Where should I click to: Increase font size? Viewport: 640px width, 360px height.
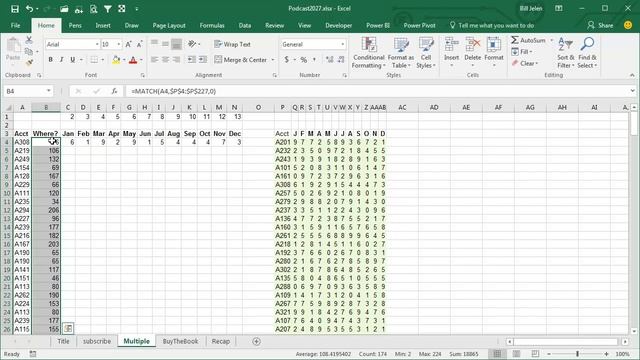[x=129, y=44]
